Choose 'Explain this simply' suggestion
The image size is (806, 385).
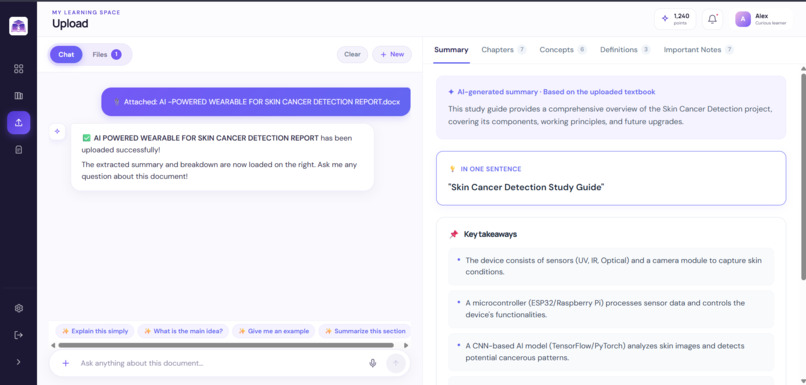(x=95, y=331)
